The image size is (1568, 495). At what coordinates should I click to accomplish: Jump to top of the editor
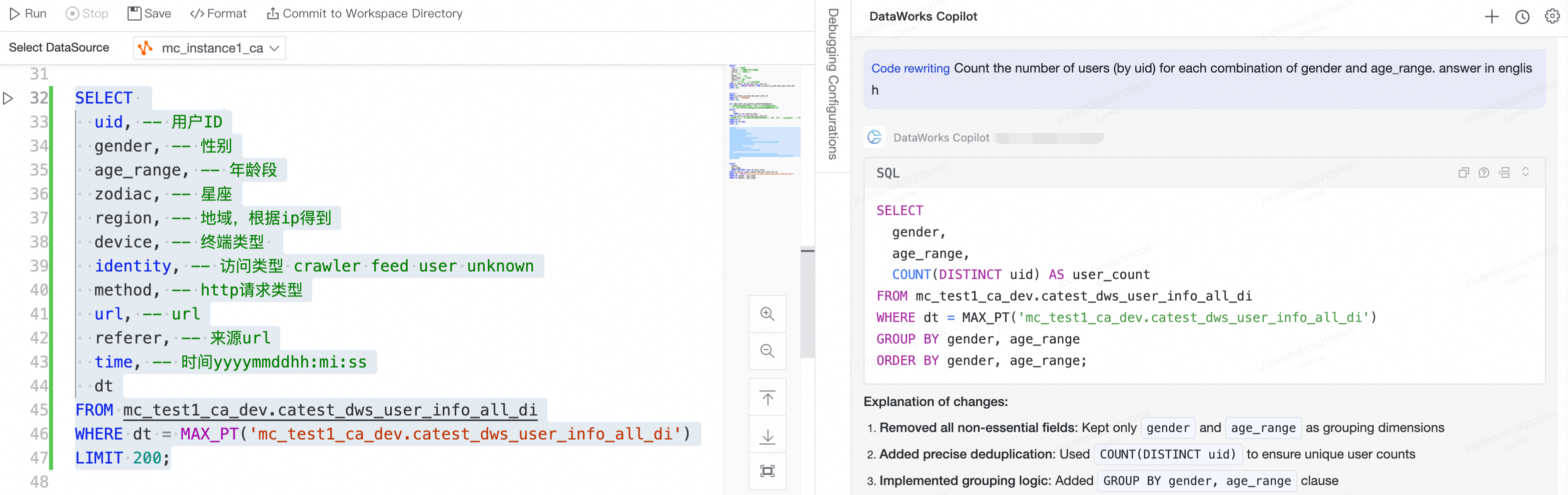click(767, 398)
